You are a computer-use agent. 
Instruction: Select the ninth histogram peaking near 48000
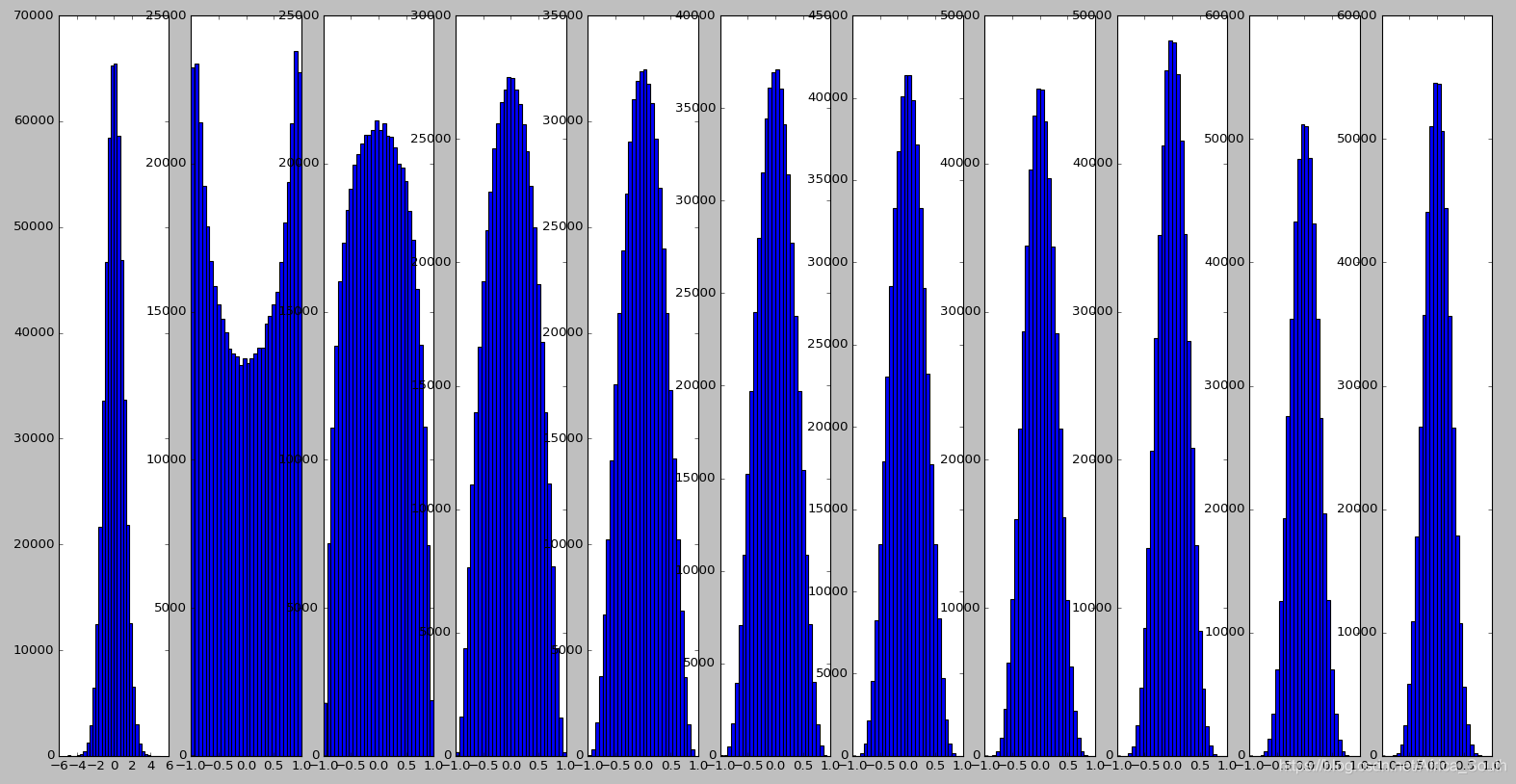click(x=1172, y=385)
